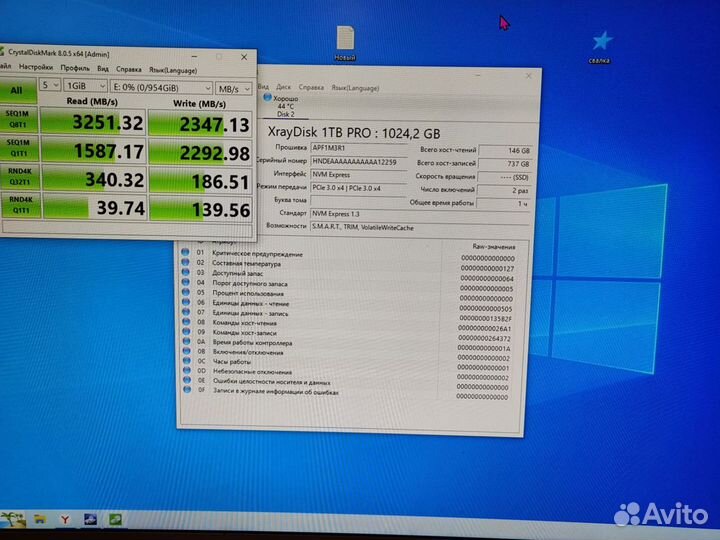
Task: Click status circle of 07 Единицы данных - запись
Action: (x=186, y=312)
